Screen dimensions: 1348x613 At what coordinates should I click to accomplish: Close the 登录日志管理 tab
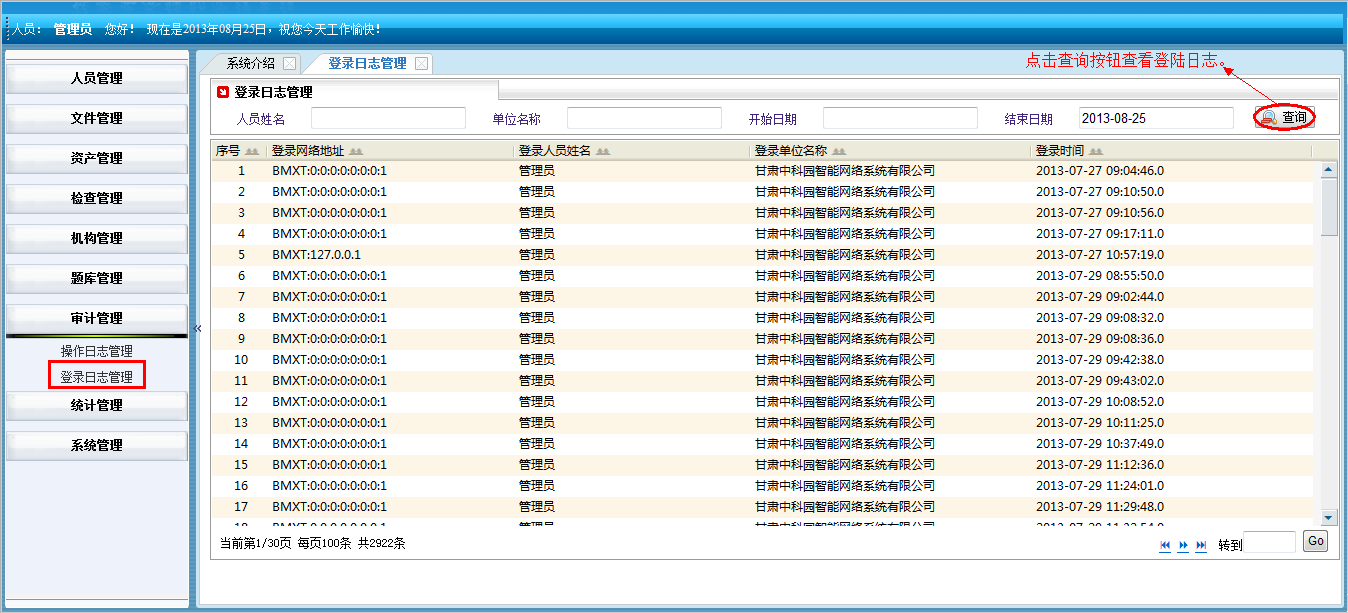pos(421,63)
